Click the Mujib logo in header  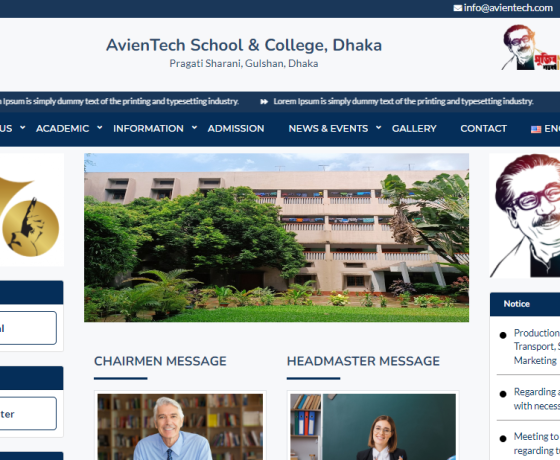click(x=530, y=47)
